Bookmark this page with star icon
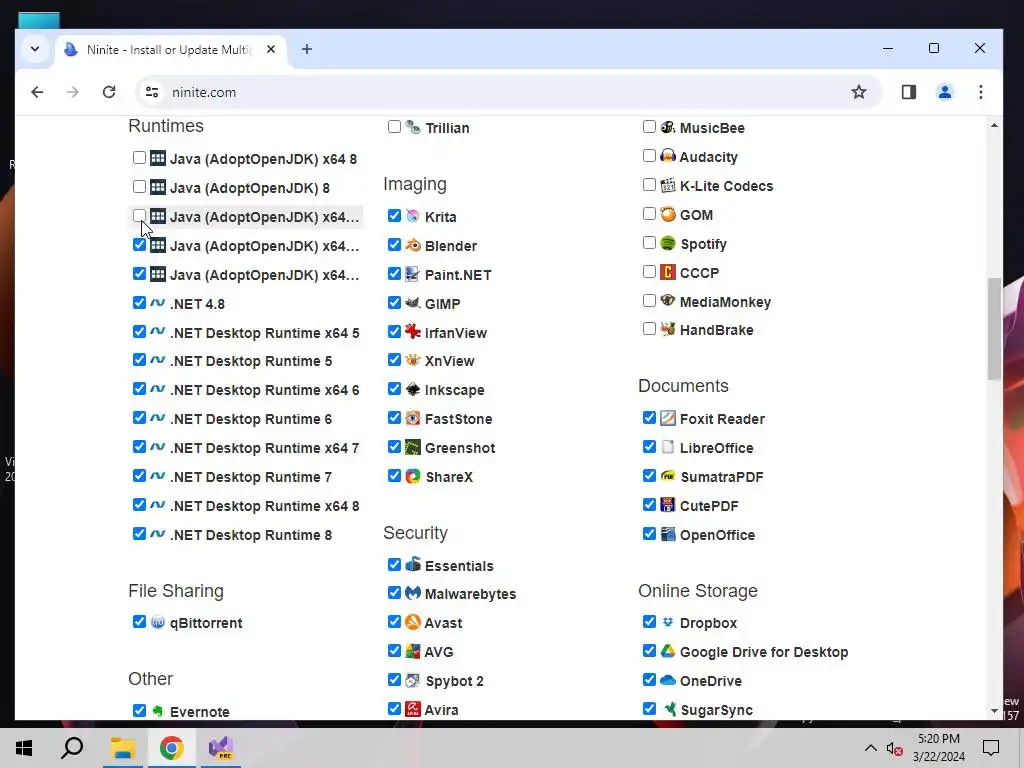 click(859, 92)
